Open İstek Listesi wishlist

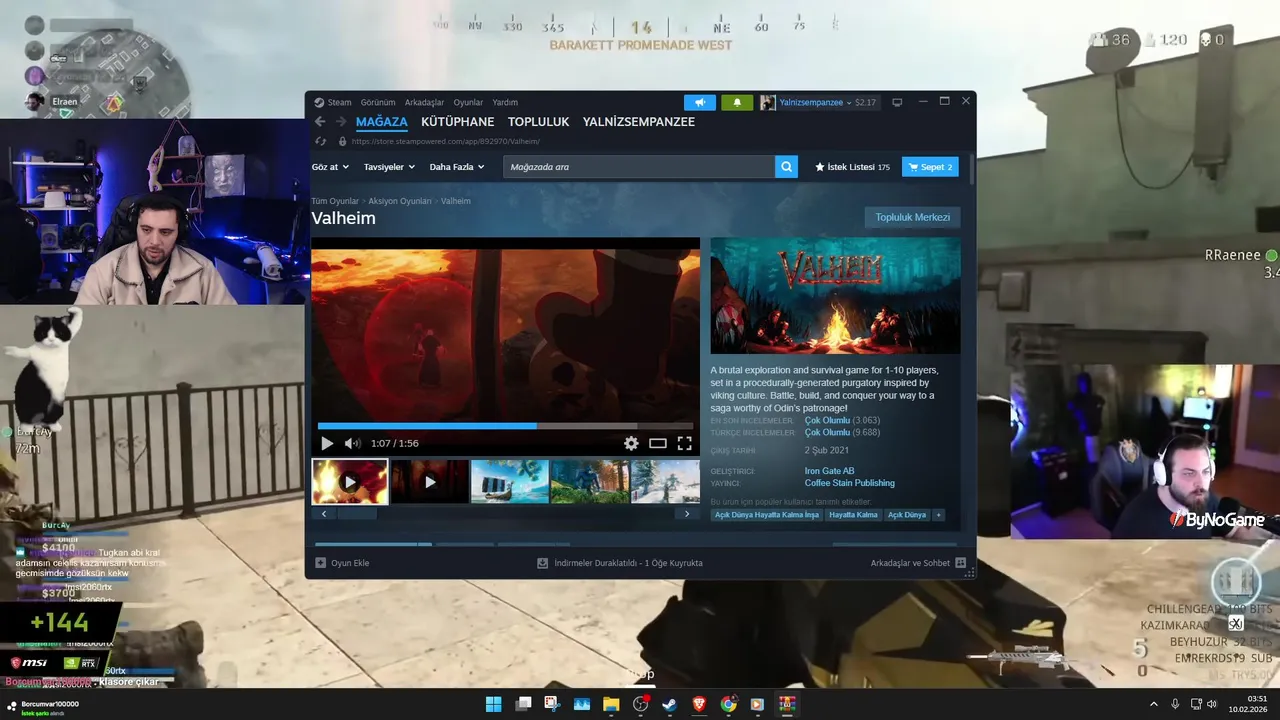point(852,167)
